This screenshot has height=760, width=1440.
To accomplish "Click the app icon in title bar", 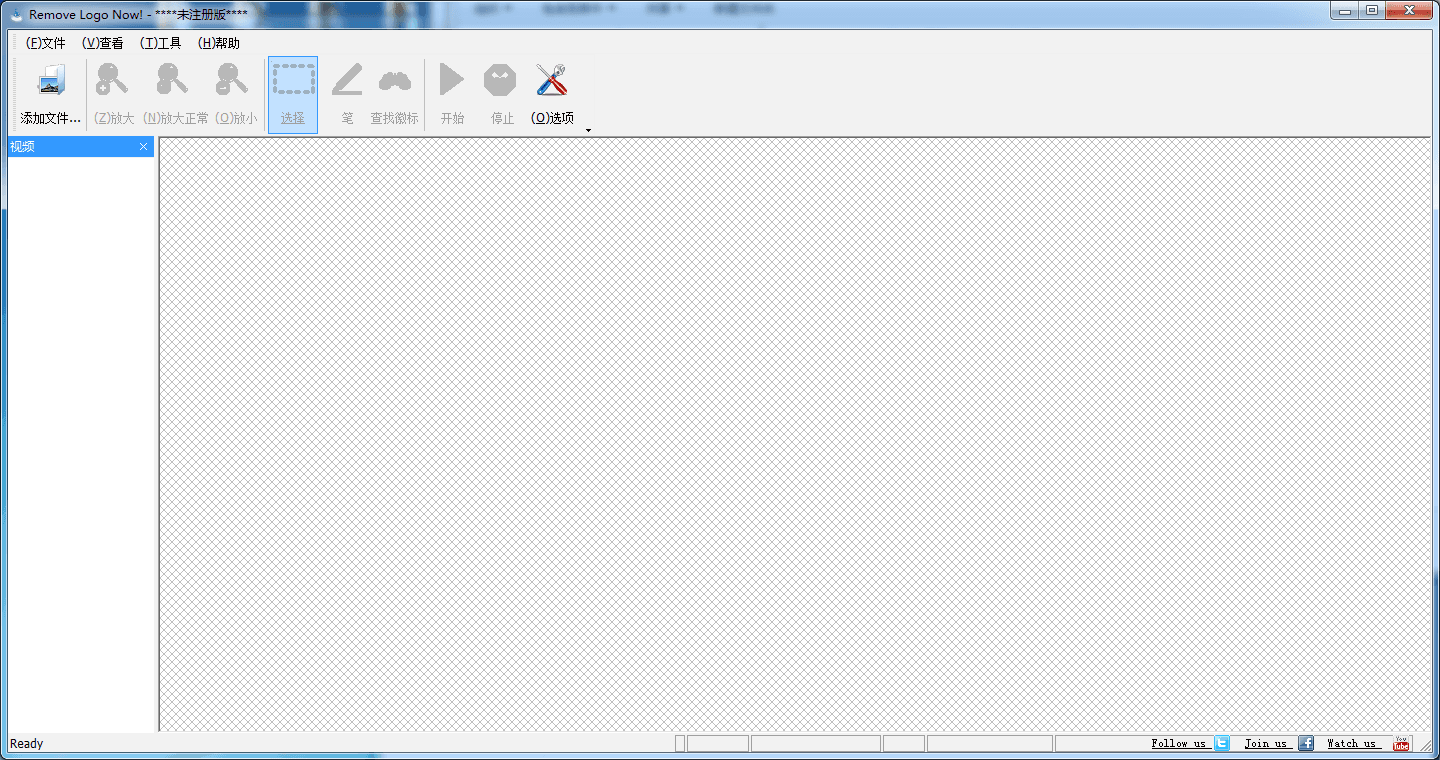I will click(x=16, y=14).
